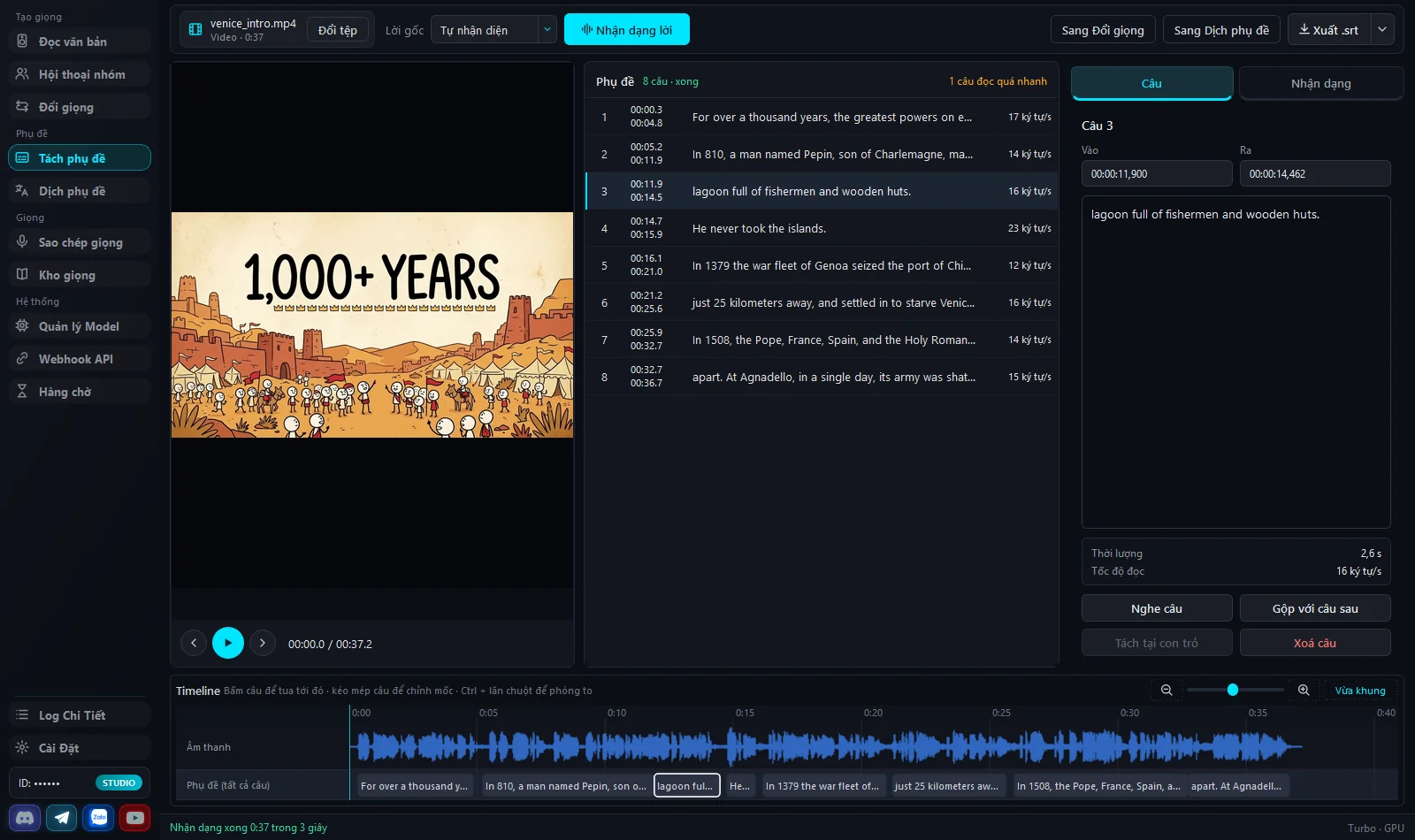
Task: Open Telegram icon in sidebar footer
Action: (62, 818)
